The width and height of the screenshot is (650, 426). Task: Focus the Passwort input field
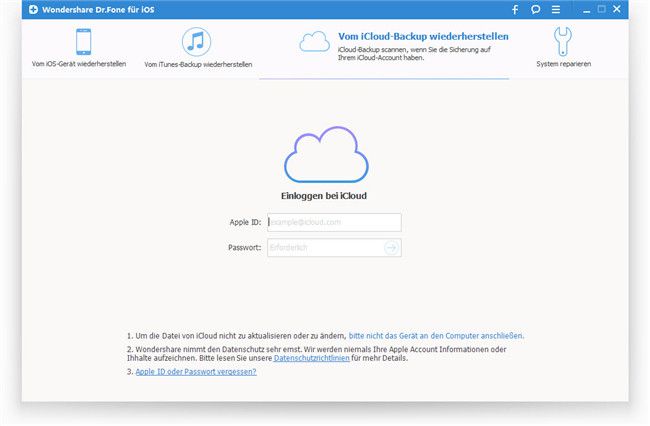(x=334, y=247)
